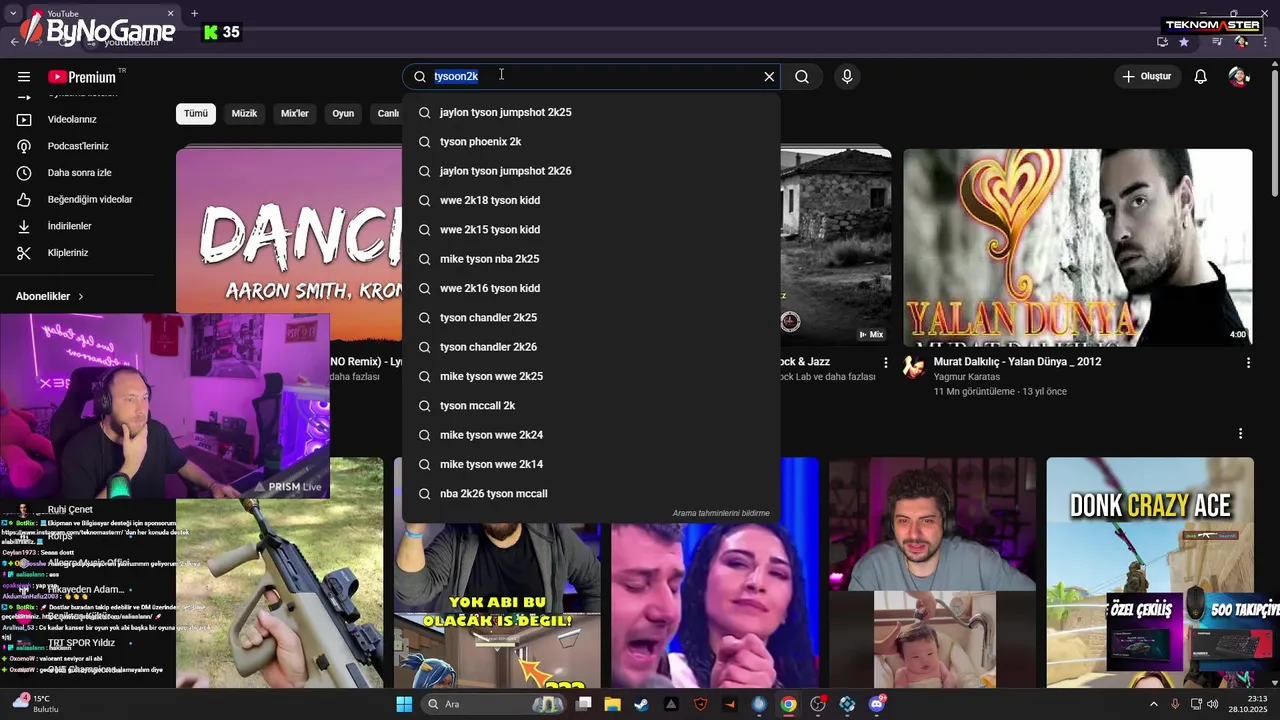This screenshot has width=1280, height=720.
Task: Choose suggestion mike tyson nba 2k25
Action: pyautogui.click(x=591, y=259)
